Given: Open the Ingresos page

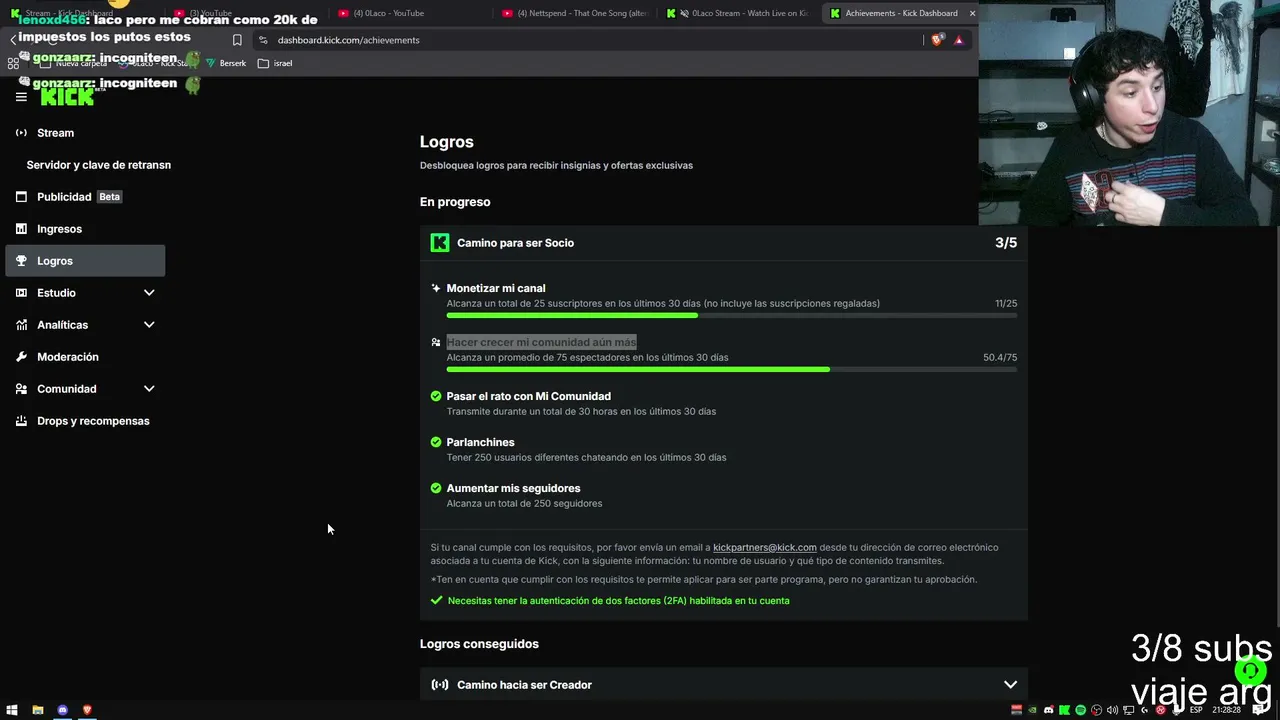Looking at the screenshot, I should point(85,229).
